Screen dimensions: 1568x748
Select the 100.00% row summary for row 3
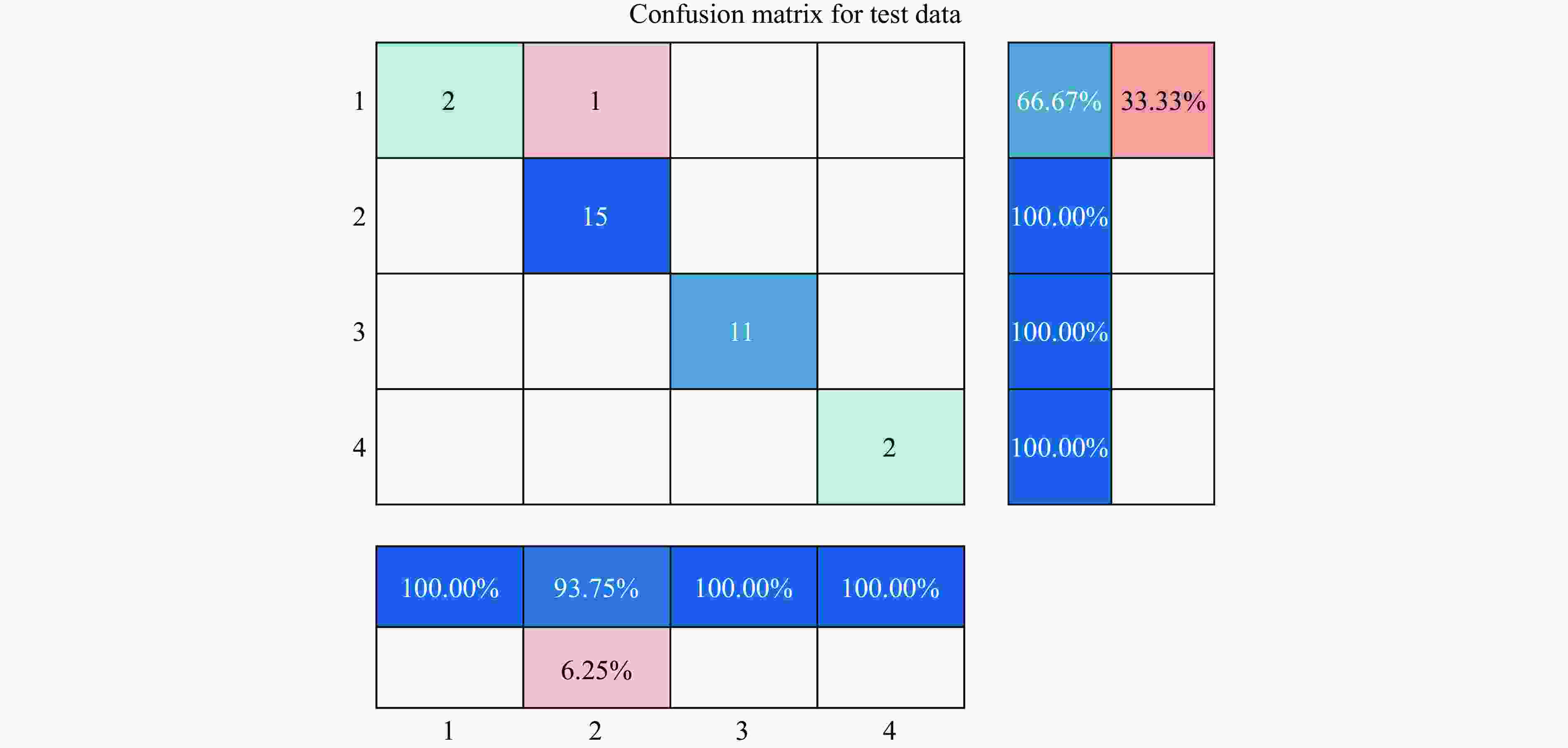pos(1059,332)
